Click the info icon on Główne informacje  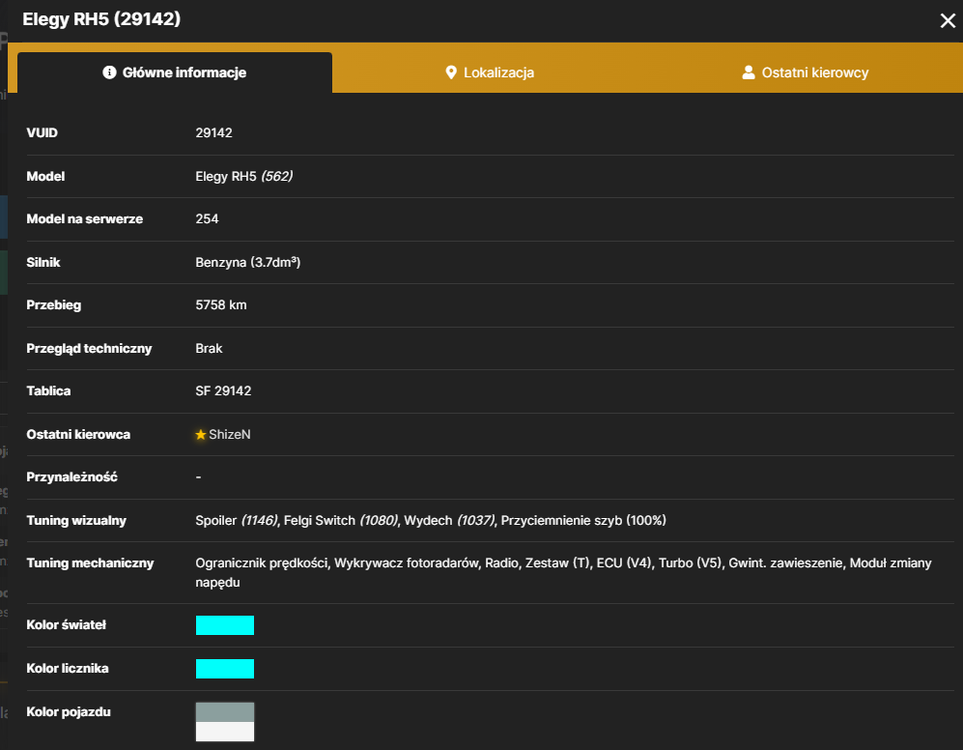[109, 72]
